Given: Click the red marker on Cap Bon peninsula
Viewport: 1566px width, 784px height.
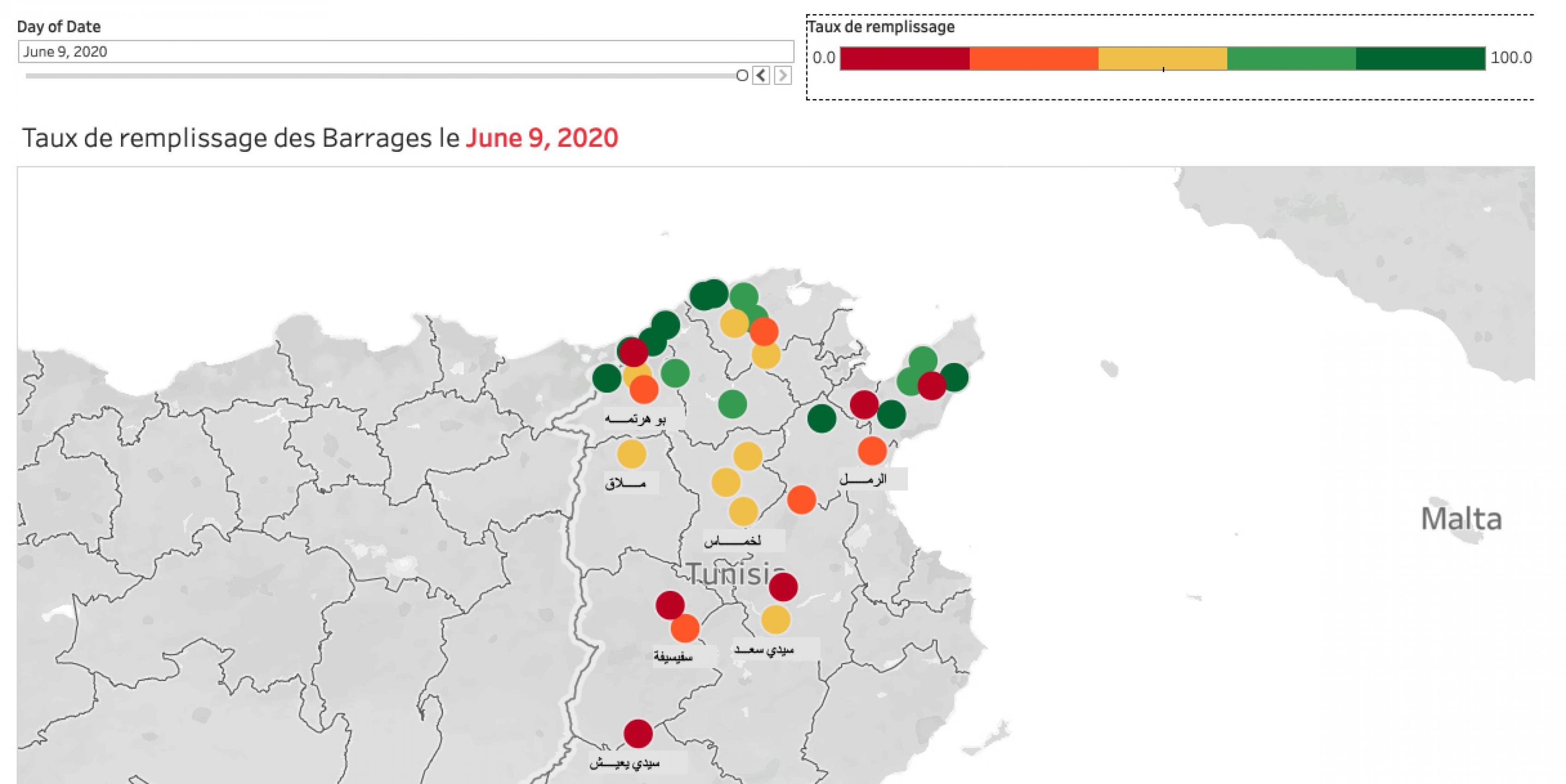Looking at the screenshot, I should pyautogui.click(x=931, y=386).
